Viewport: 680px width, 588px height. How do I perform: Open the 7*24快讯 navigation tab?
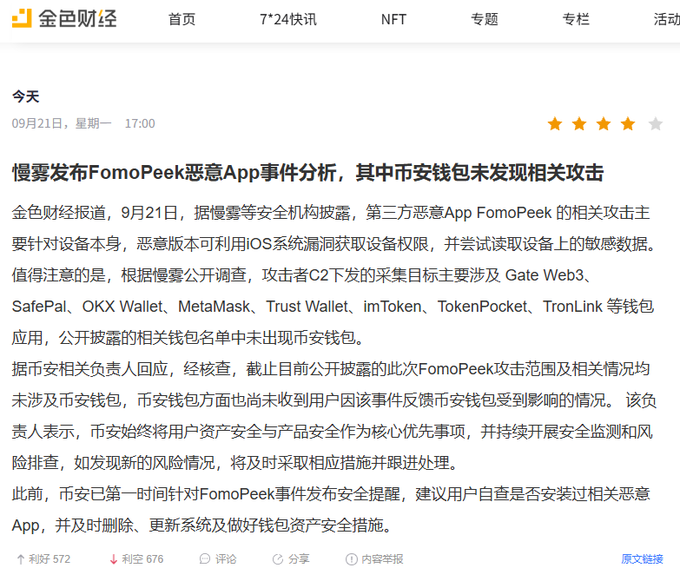(288, 19)
